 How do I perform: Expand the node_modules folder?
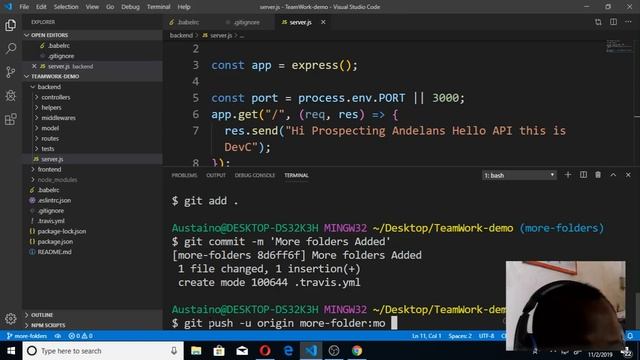tap(93, 180)
